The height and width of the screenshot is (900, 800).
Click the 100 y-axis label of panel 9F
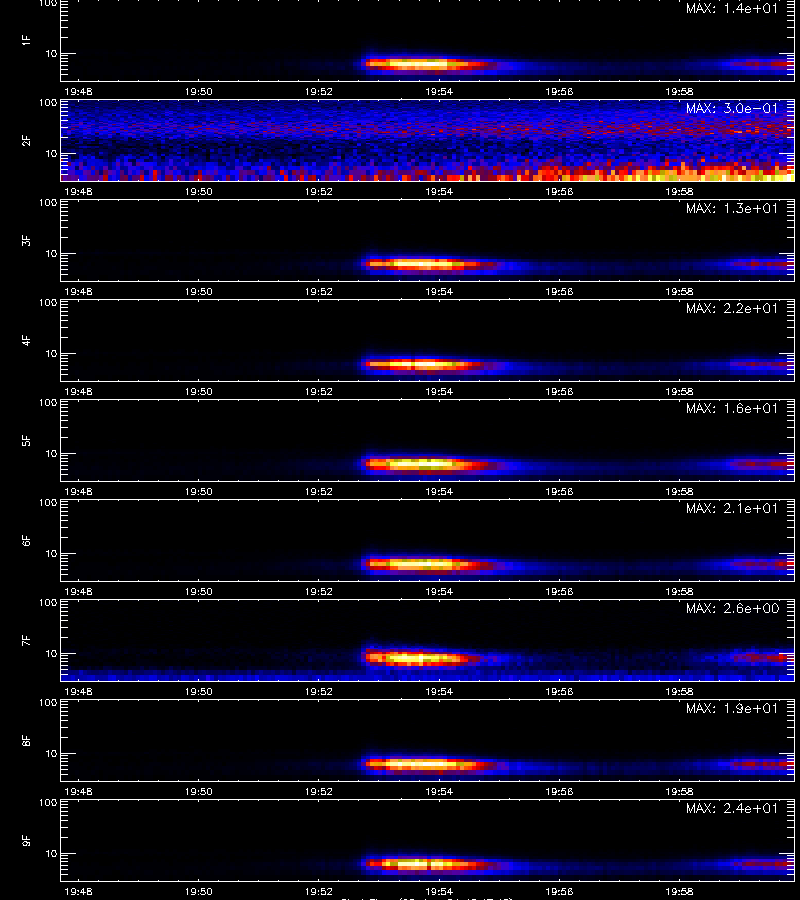pyautogui.click(x=48, y=803)
